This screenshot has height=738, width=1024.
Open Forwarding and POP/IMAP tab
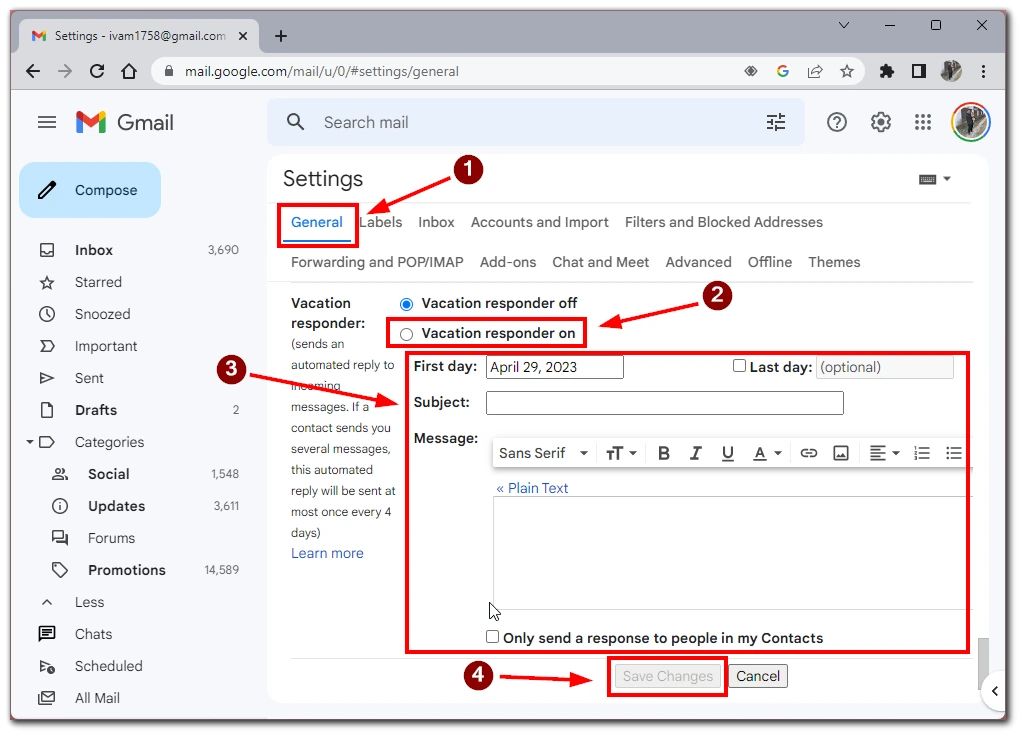[377, 262]
